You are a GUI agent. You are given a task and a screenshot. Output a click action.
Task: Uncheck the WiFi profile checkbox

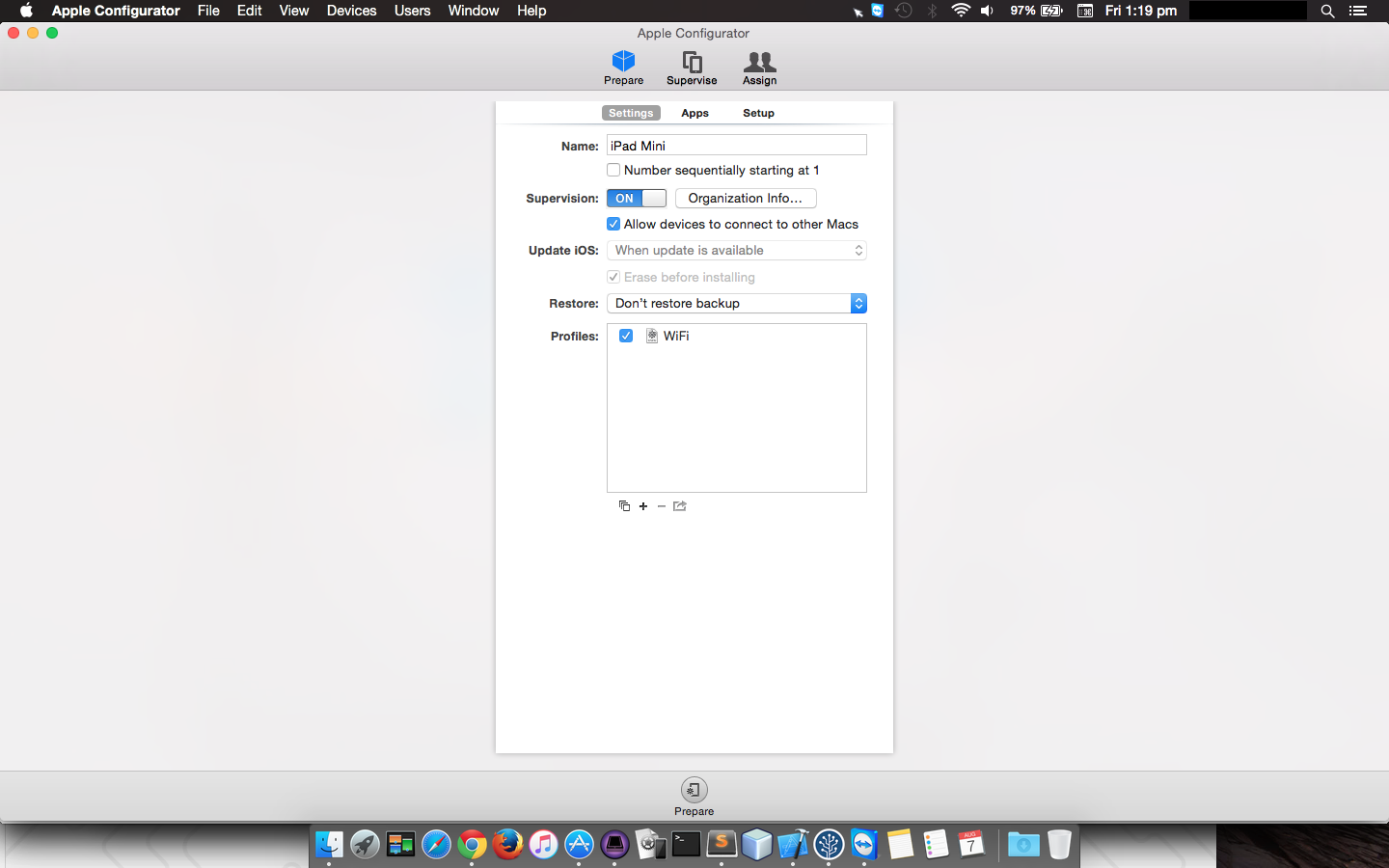(626, 336)
